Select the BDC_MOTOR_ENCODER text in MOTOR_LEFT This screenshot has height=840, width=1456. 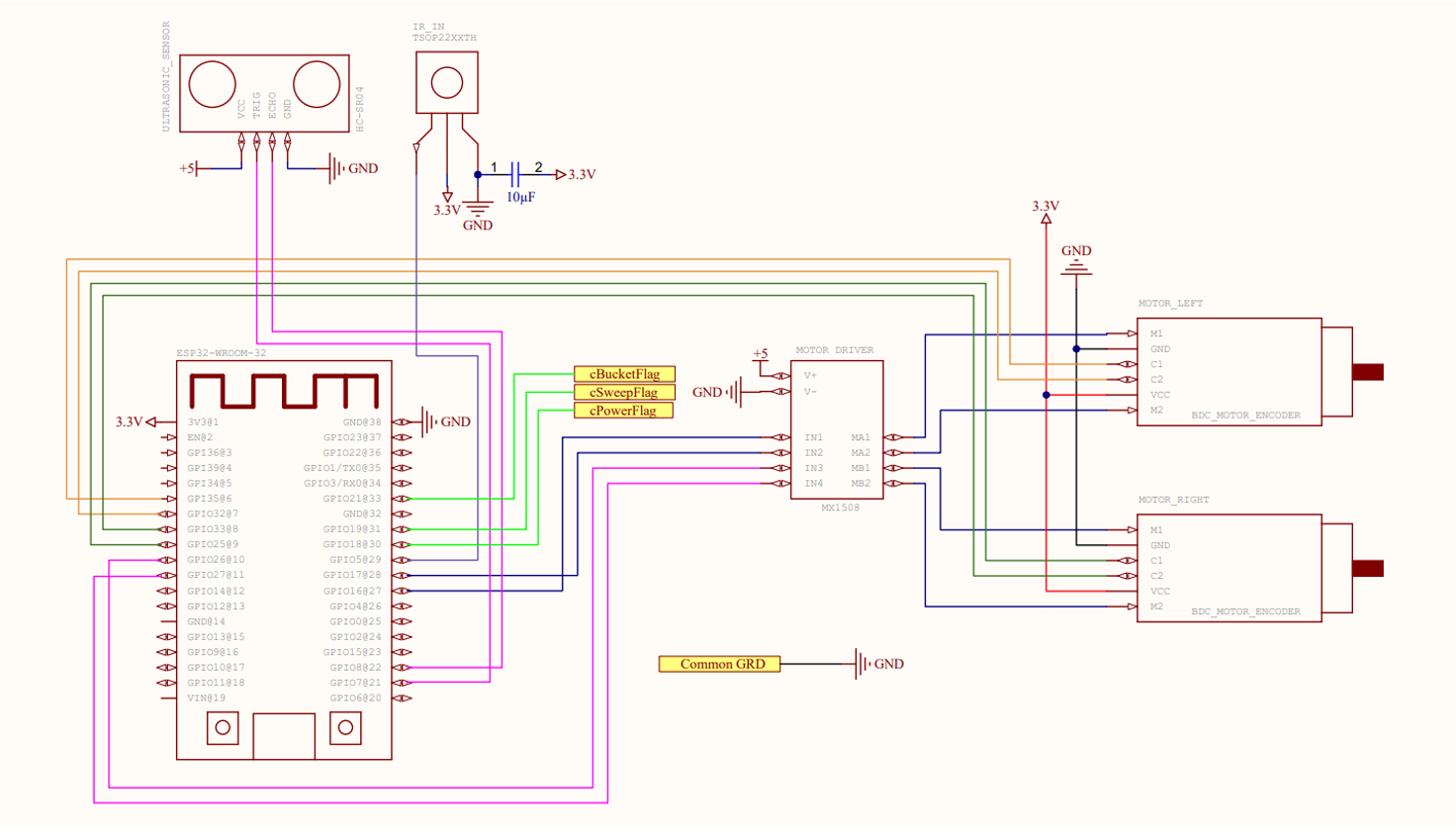tap(1245, 416)
